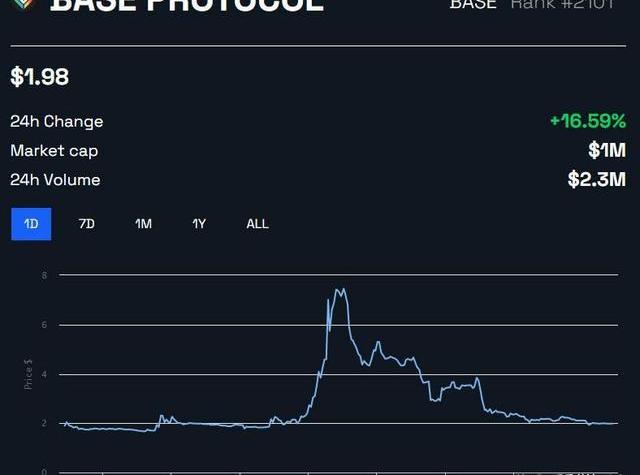Click the $1M market cap value

tap(606, 150)
